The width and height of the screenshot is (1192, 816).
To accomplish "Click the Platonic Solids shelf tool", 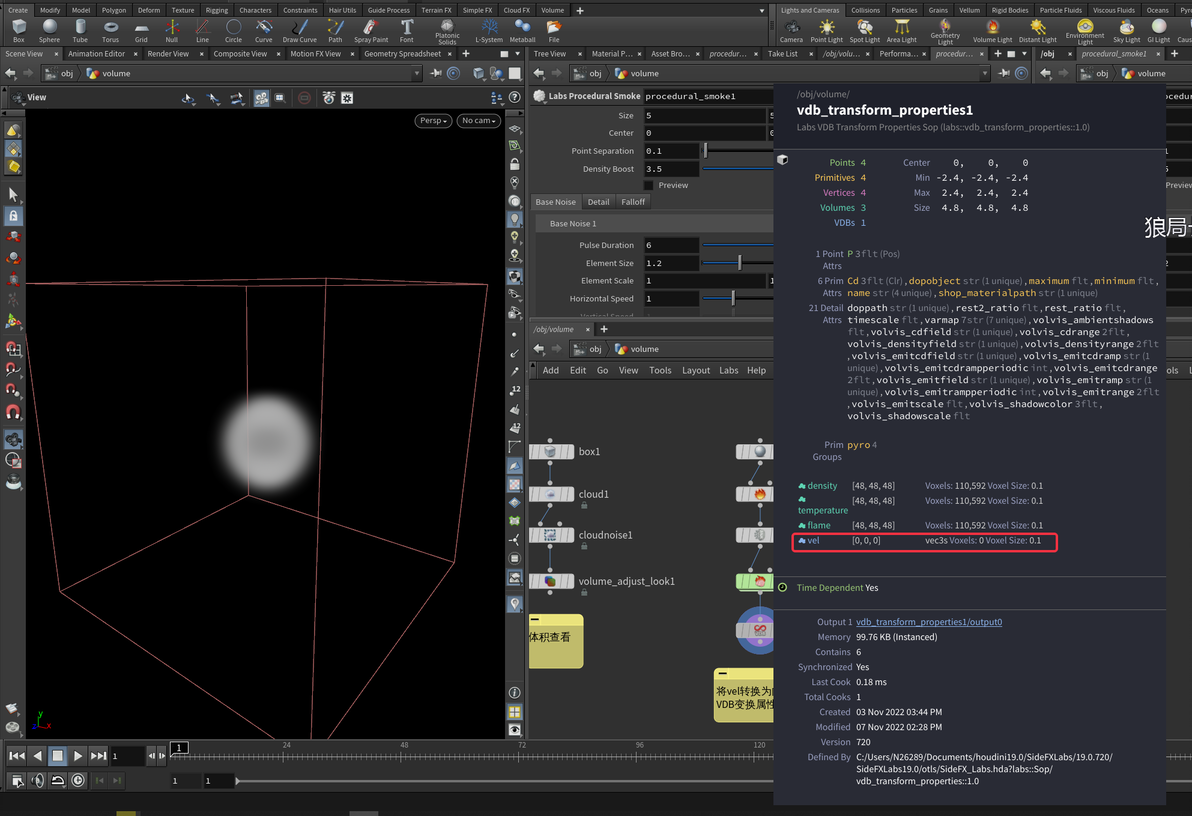I will [447, 30].
